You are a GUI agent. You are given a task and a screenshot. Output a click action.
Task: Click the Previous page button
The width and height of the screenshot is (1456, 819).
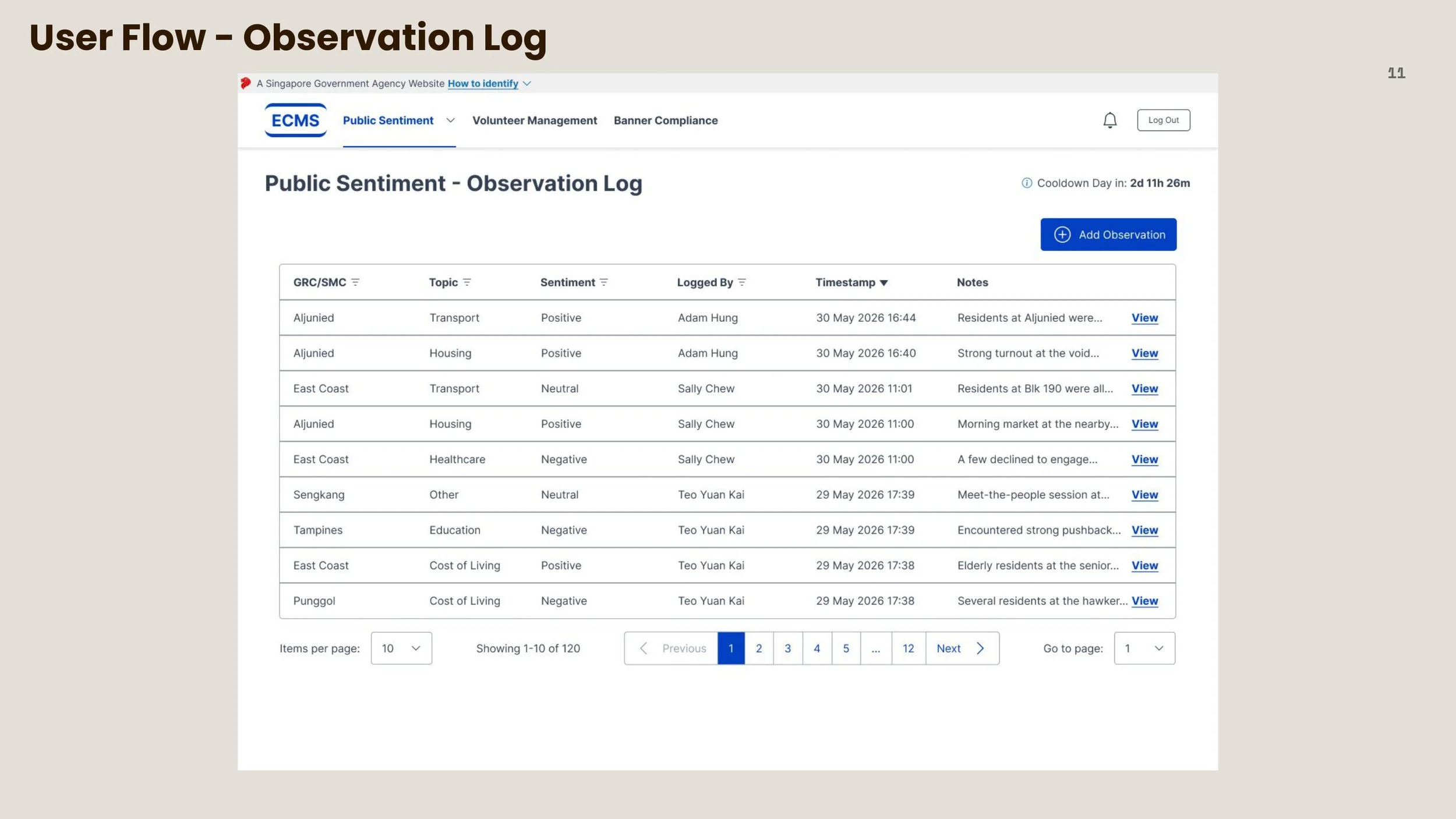(x=671, y=648)
